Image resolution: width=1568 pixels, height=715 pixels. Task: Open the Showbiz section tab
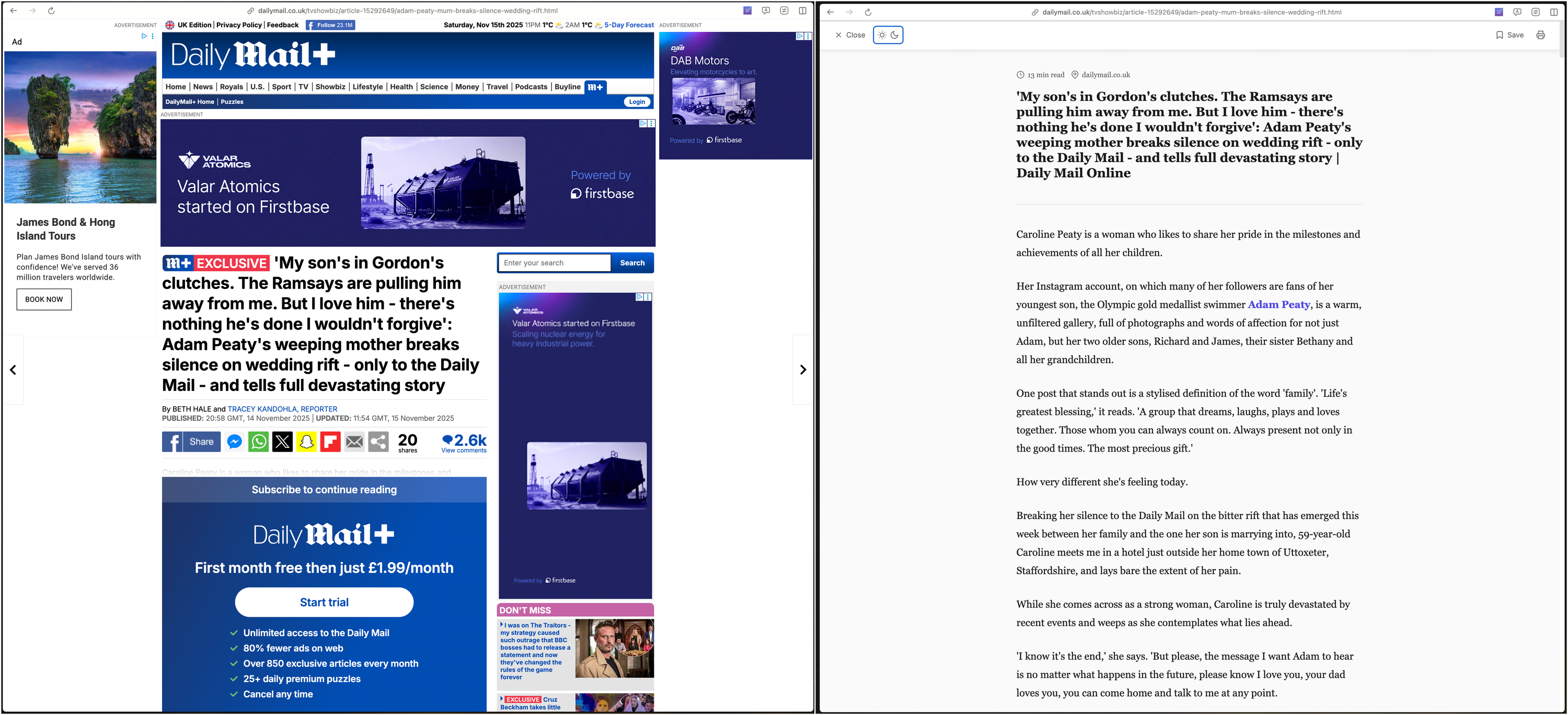click(330, 86)
